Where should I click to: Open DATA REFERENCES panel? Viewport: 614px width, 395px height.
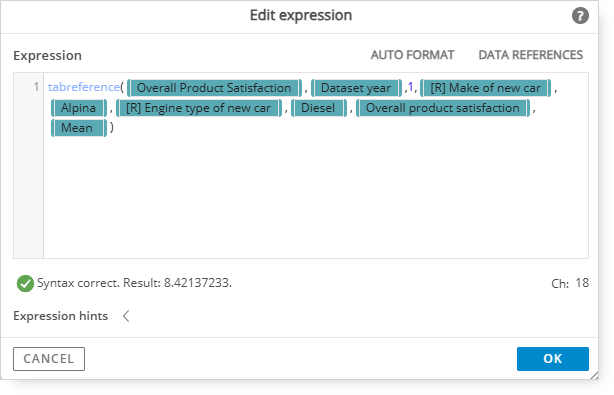[x=531, y=55]
